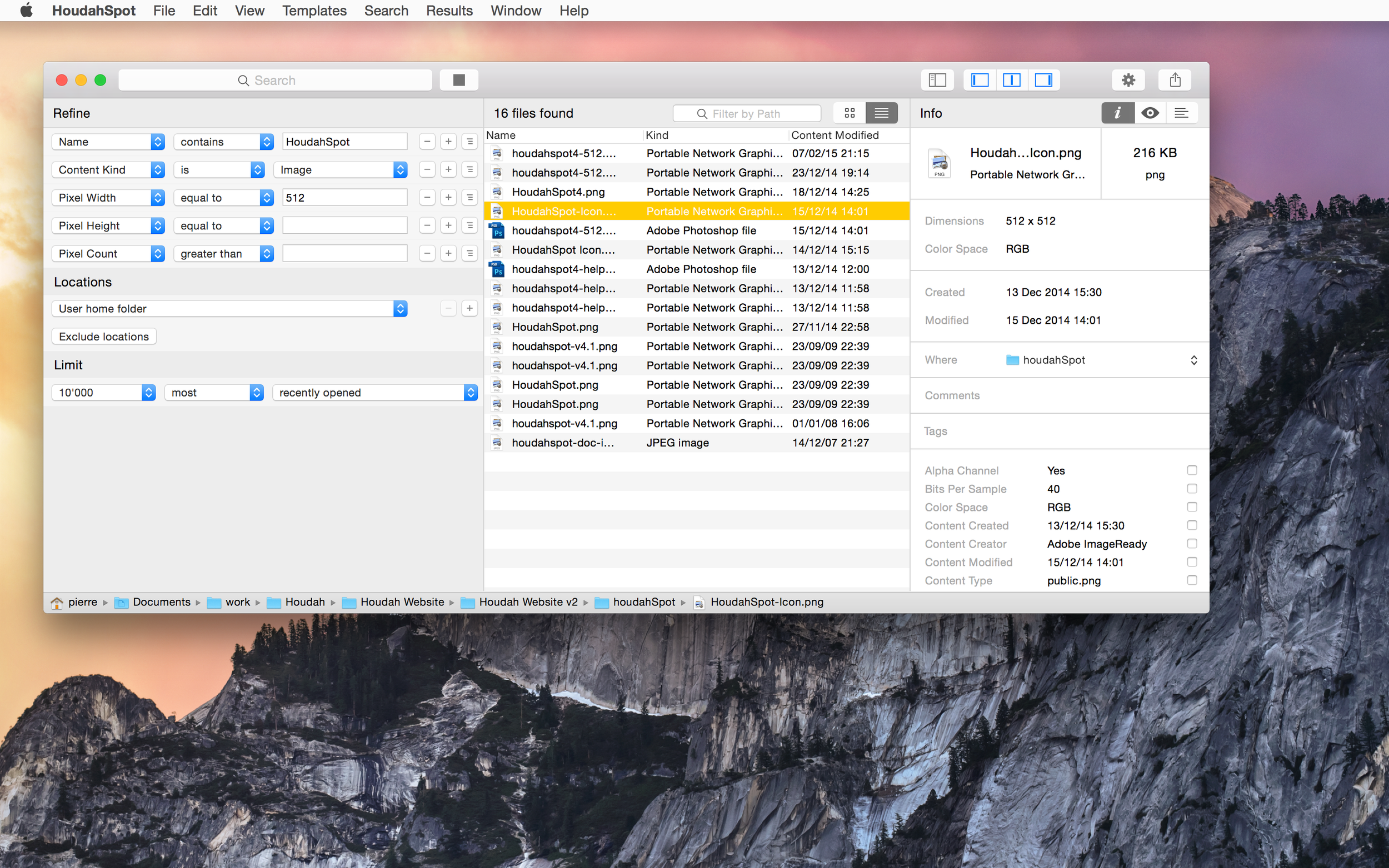Check the Bits Per Sample checkbox
The image size is (1389, 868).
coord(1191,489)
